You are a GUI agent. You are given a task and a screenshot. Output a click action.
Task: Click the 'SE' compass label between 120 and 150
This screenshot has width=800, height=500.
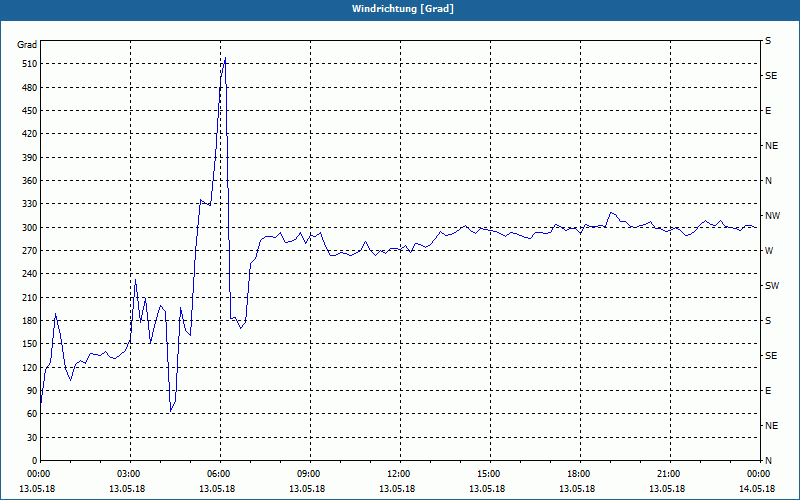[x=771, y=356]
